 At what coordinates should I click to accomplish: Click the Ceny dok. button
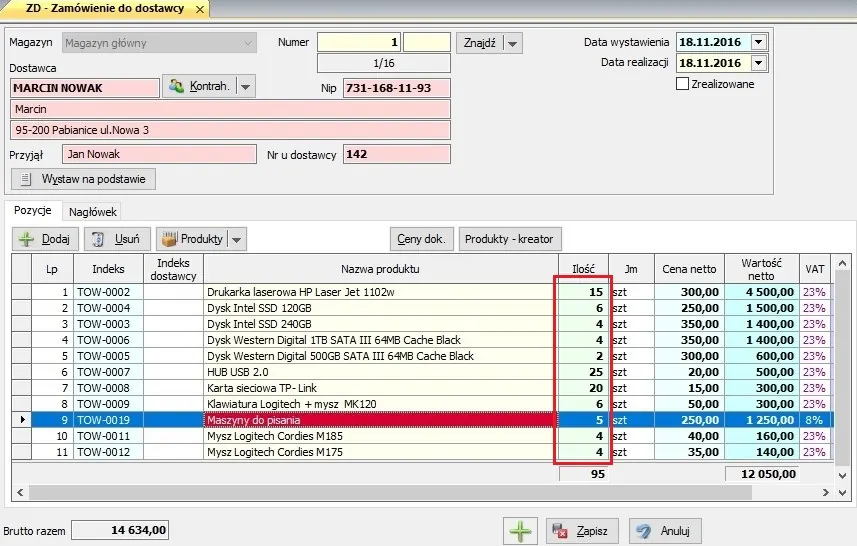421,239
